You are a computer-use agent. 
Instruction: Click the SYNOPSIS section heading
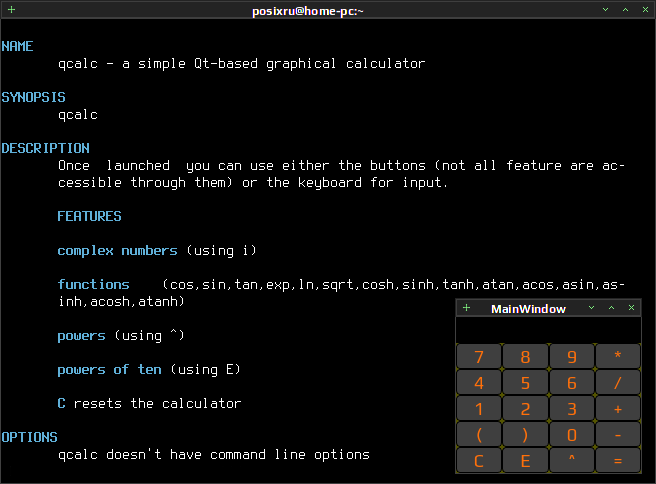click(33, 97)
